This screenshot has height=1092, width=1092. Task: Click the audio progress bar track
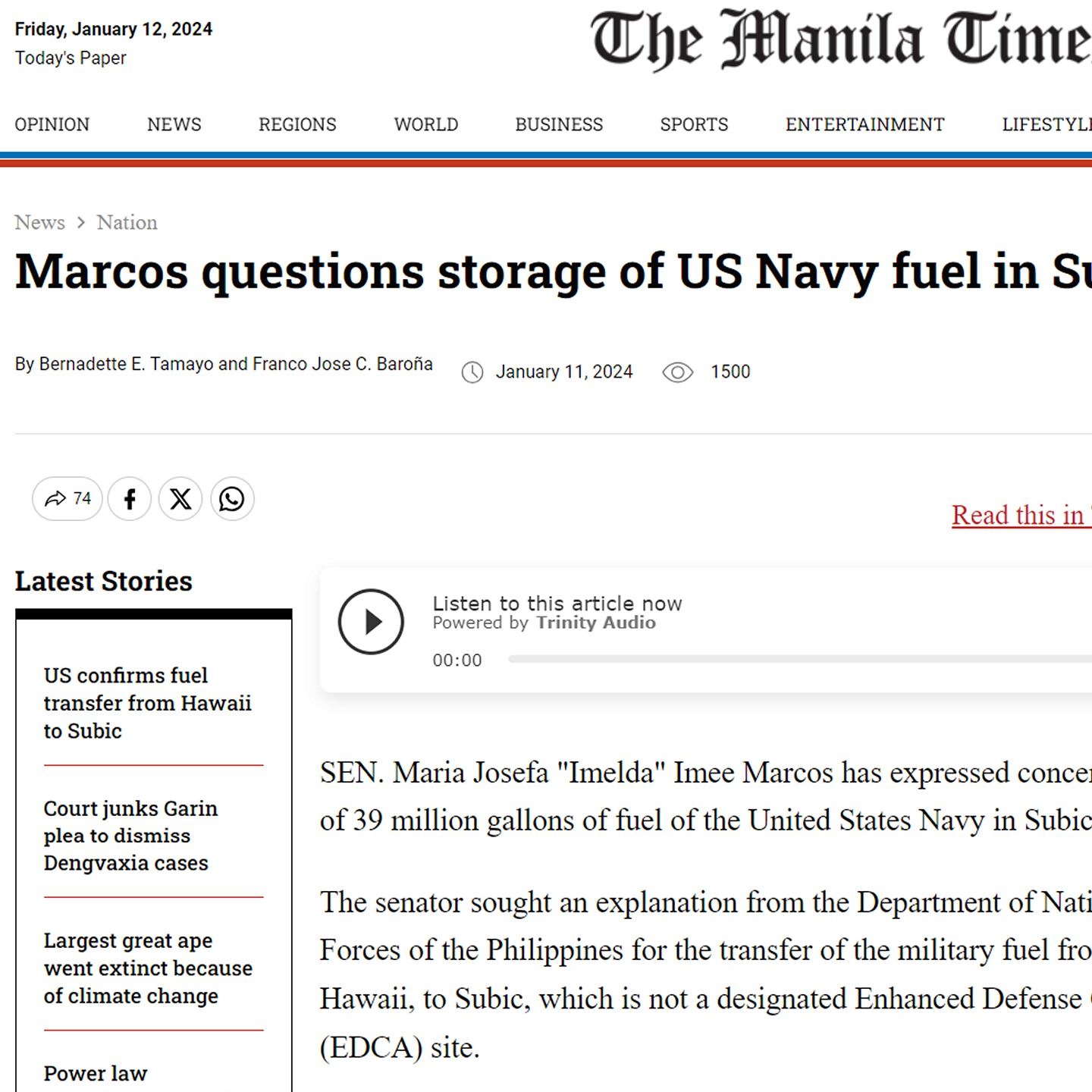click(x=796, y=660)
